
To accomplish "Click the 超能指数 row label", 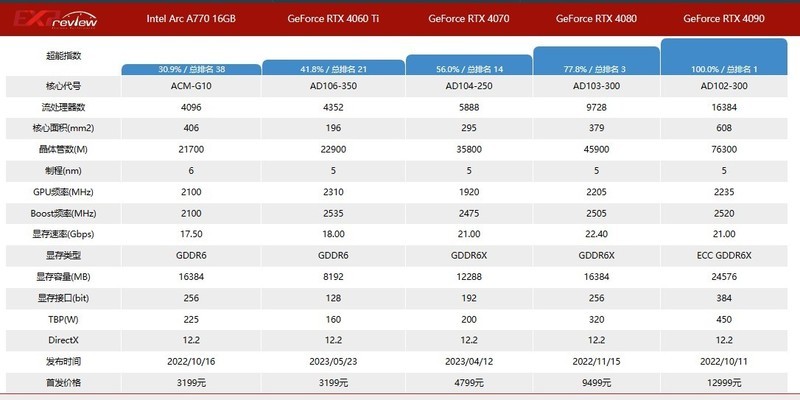I will [63, 56].
